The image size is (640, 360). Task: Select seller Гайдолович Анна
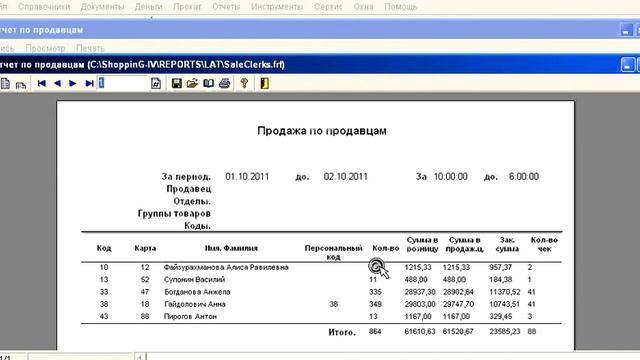coord(195,304)
